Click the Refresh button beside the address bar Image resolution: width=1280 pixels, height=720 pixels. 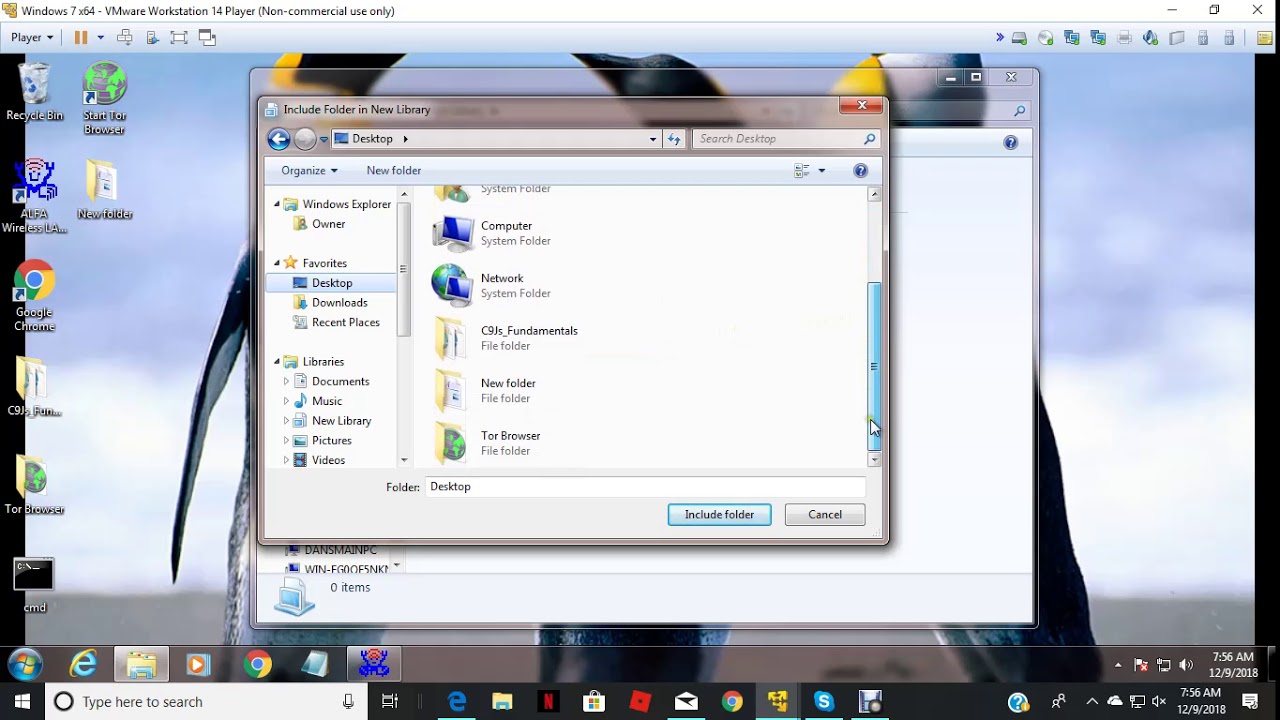674,139
